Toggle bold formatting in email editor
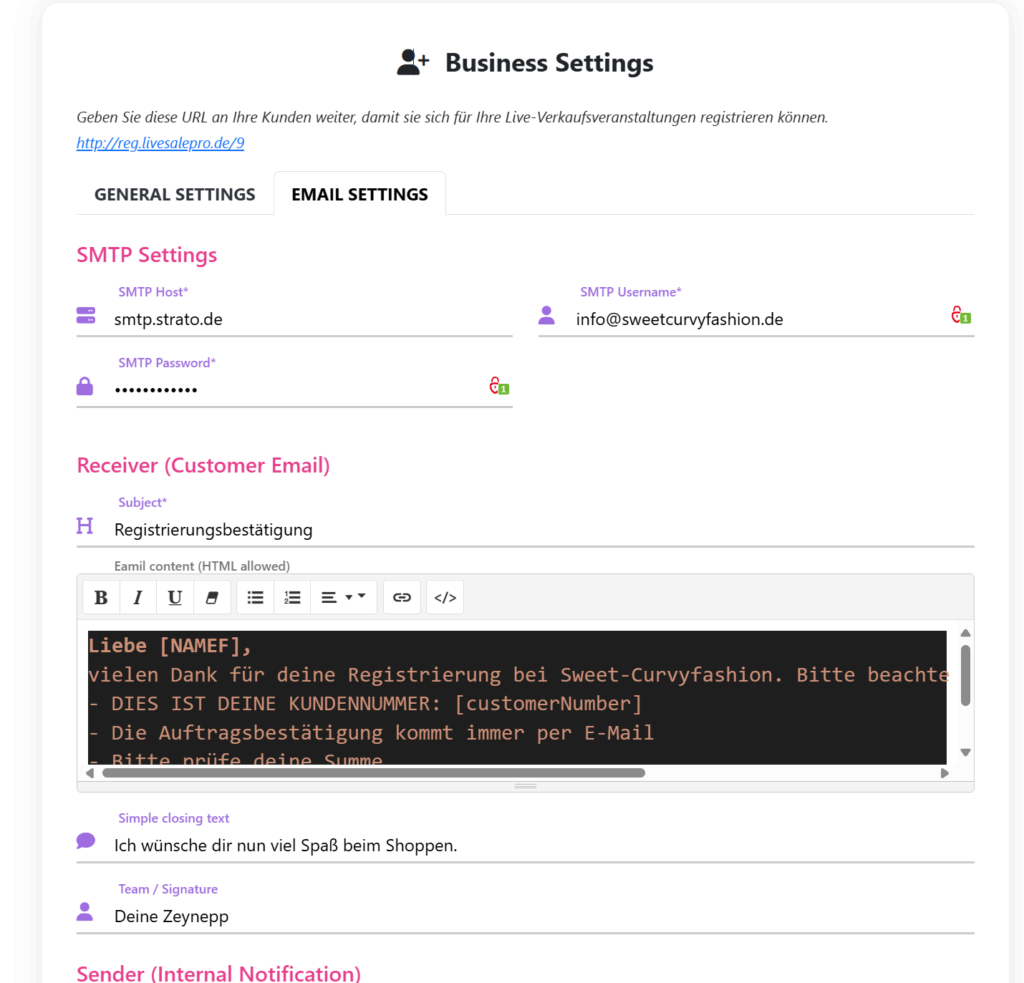 coord(101,598)
